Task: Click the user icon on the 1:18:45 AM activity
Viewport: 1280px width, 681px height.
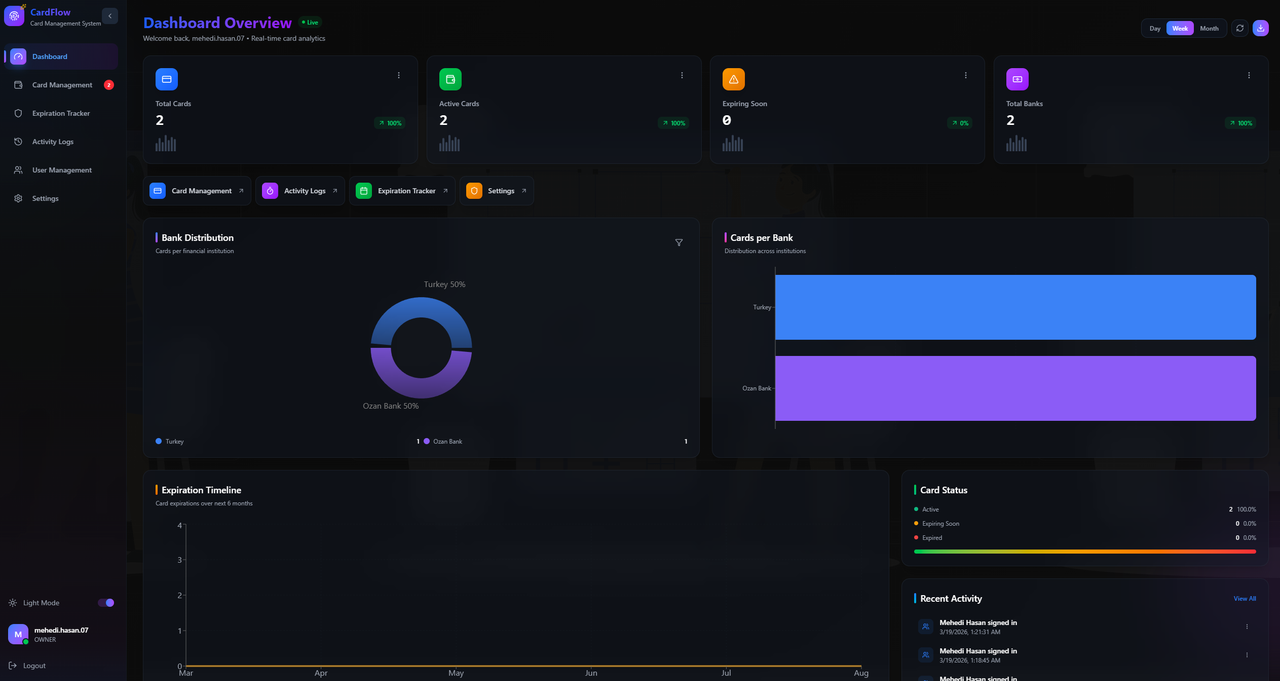Action: coord(926,655)
